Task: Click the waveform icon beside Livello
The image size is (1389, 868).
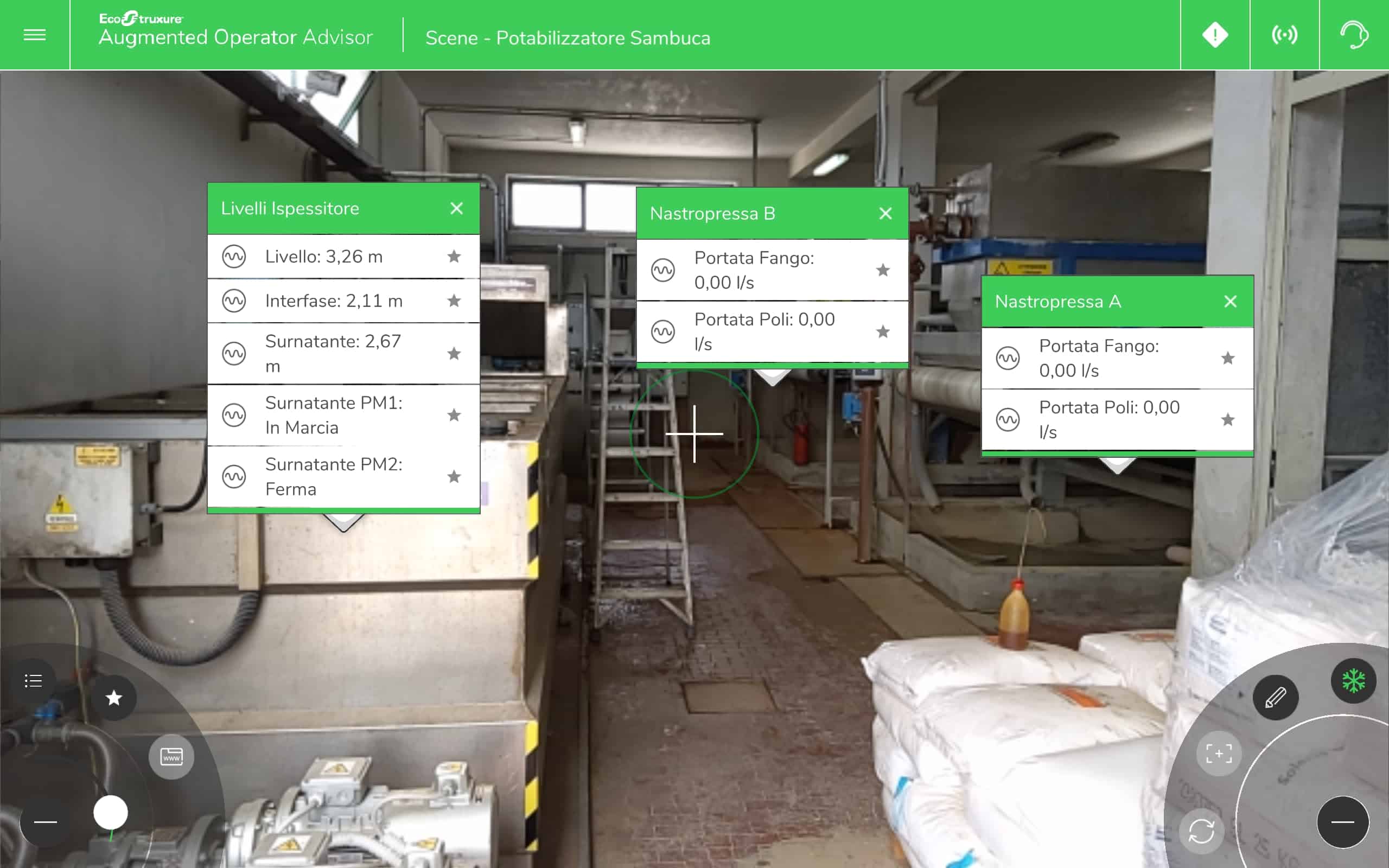Action: click(234, 256)
